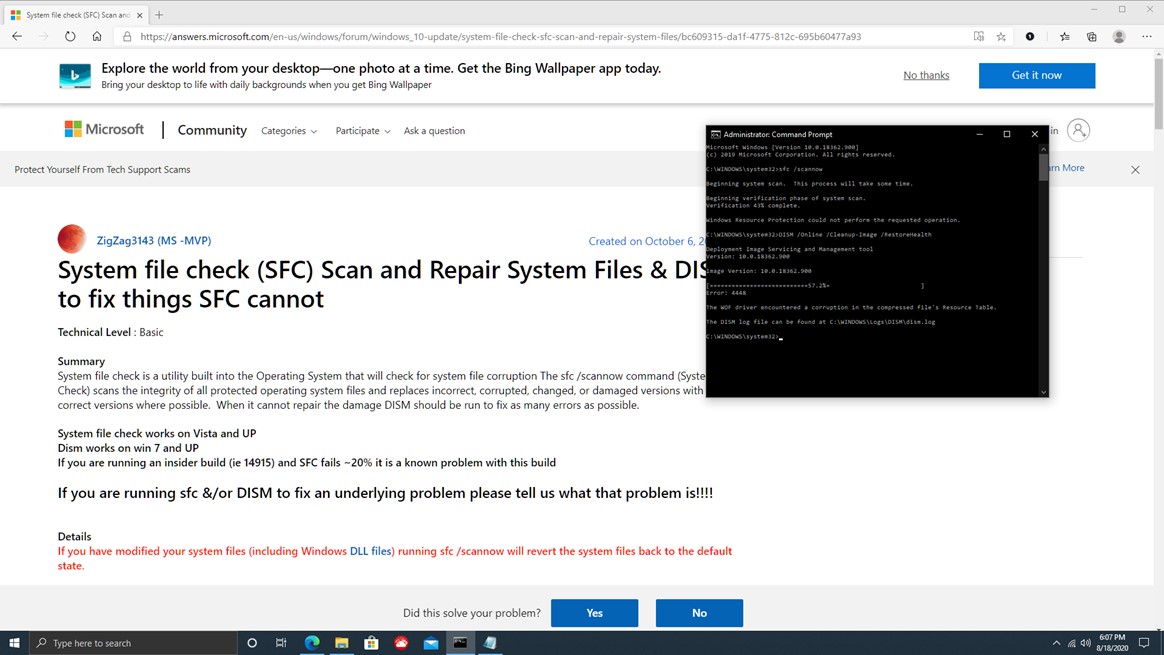Switch to Microsoft Edge in taskbar

click(x=312, y=643)
